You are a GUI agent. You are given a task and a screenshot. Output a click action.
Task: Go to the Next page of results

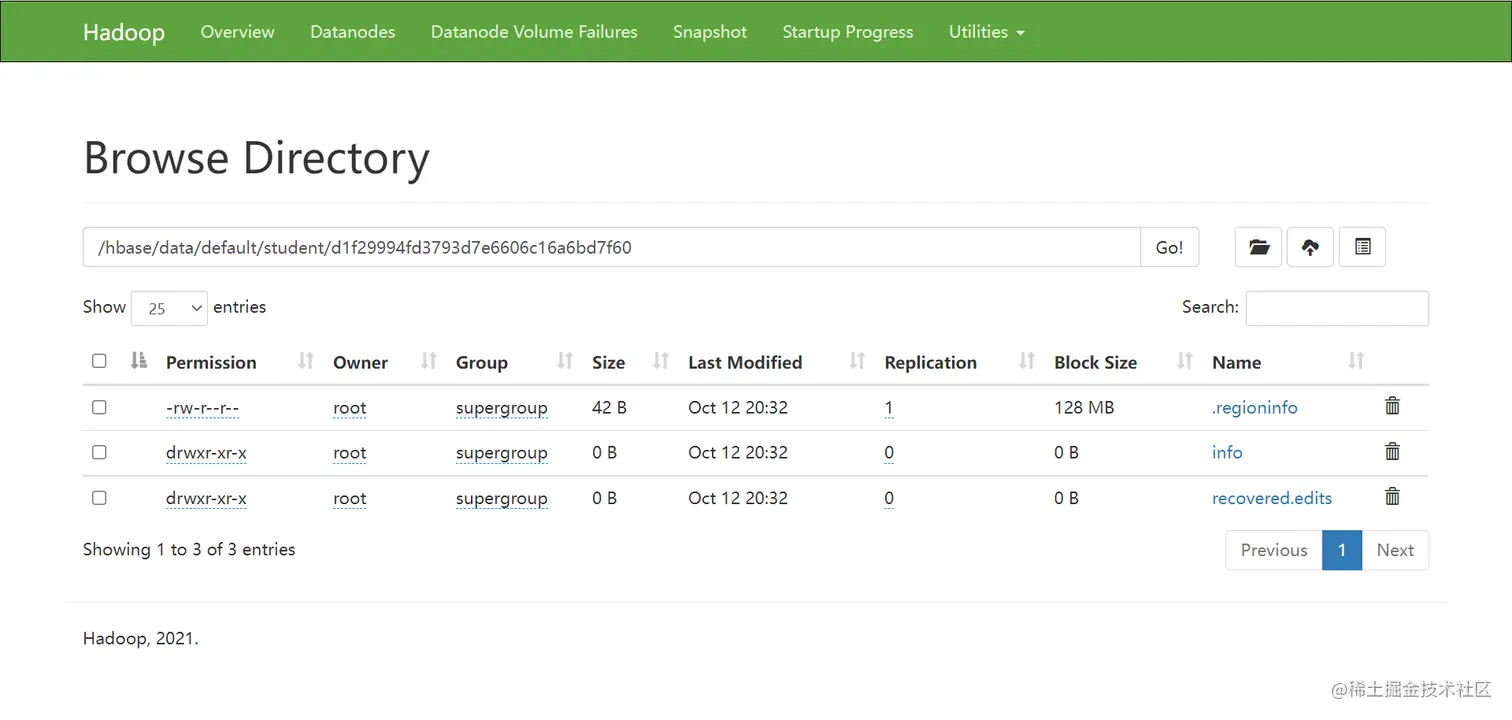tap(1395, 550)
